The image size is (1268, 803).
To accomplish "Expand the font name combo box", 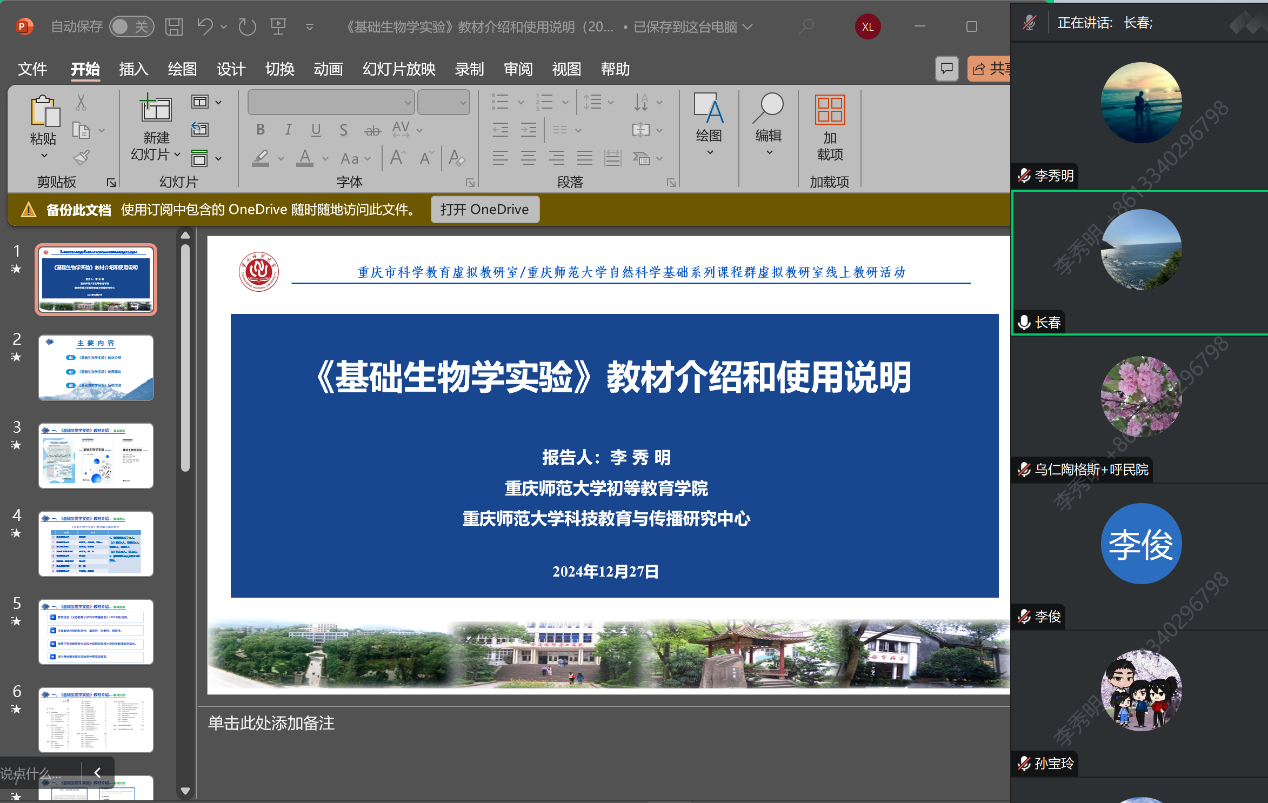I will pos(408,102).
